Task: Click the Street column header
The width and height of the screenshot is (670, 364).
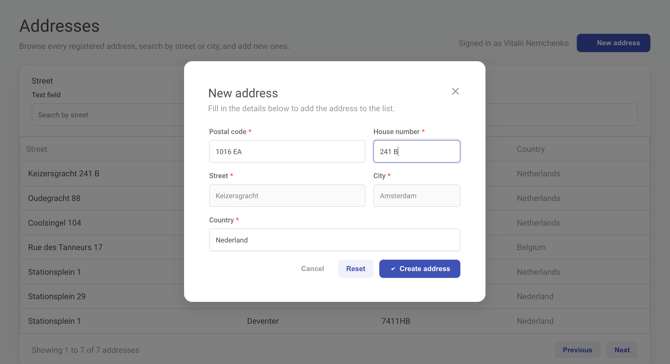Action: click(37, 149)
